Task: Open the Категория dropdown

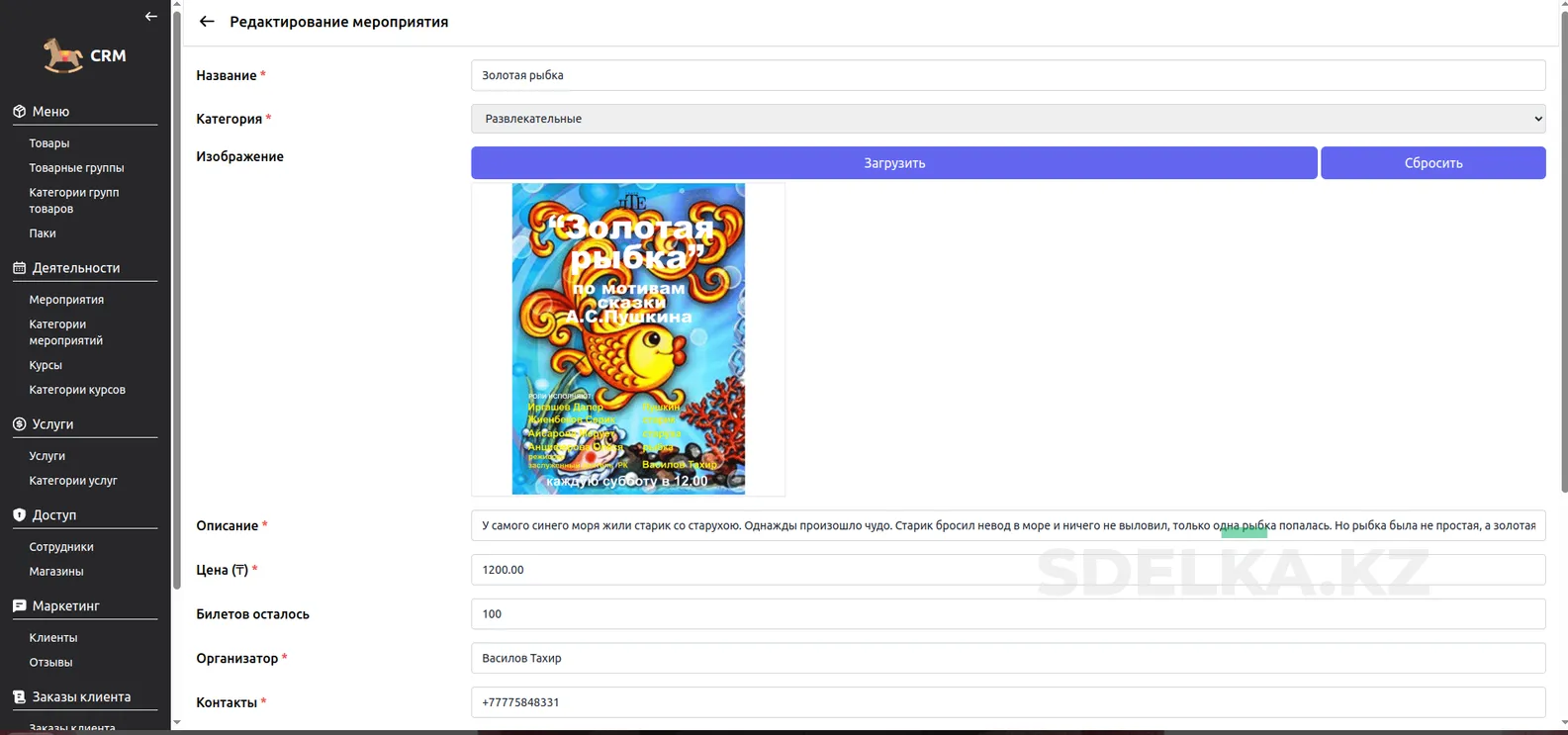Action: (1008, 119)
